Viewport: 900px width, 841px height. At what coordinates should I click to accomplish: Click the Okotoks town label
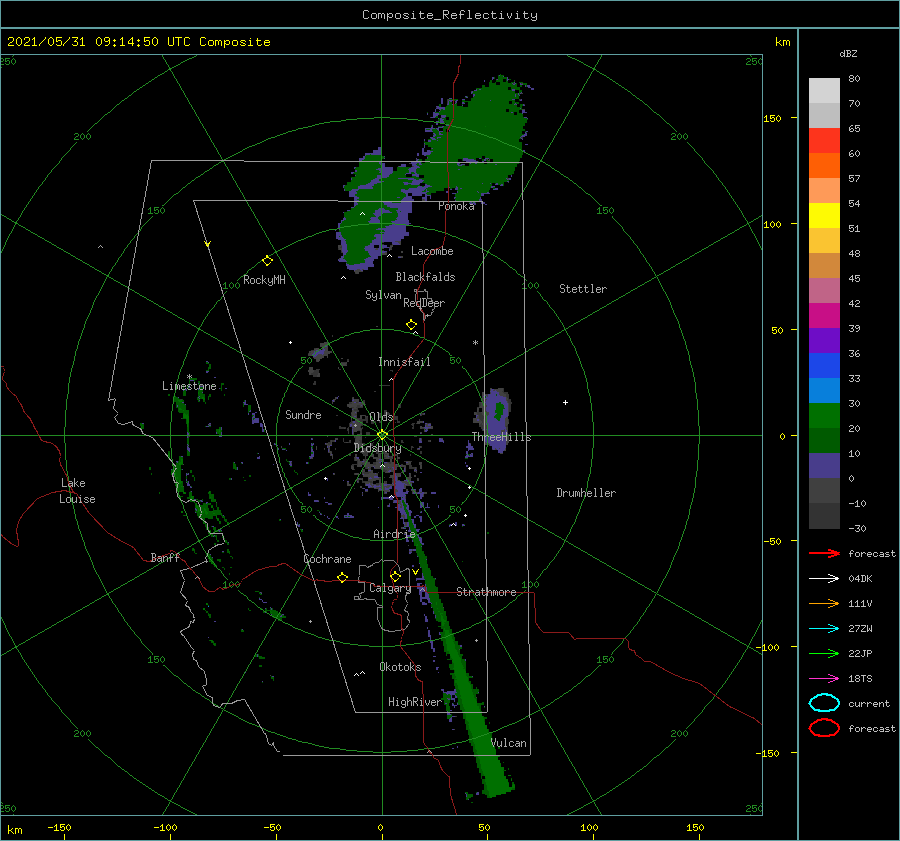400,667
